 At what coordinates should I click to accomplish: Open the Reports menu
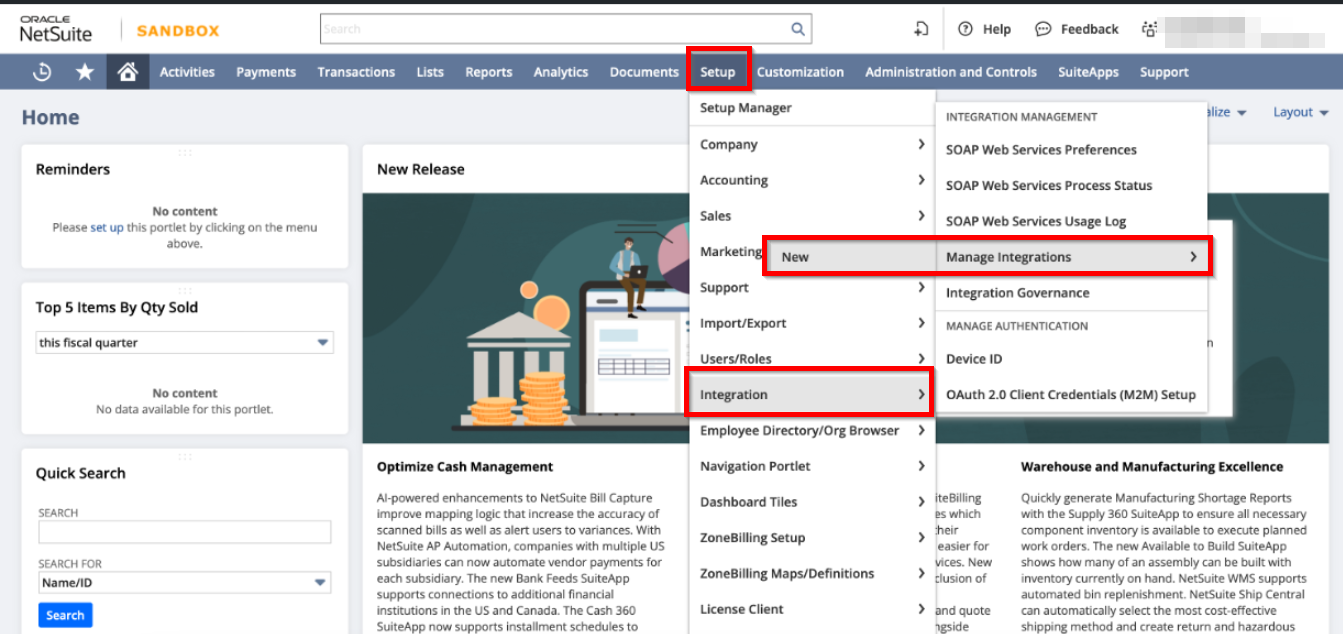(489, 72)
